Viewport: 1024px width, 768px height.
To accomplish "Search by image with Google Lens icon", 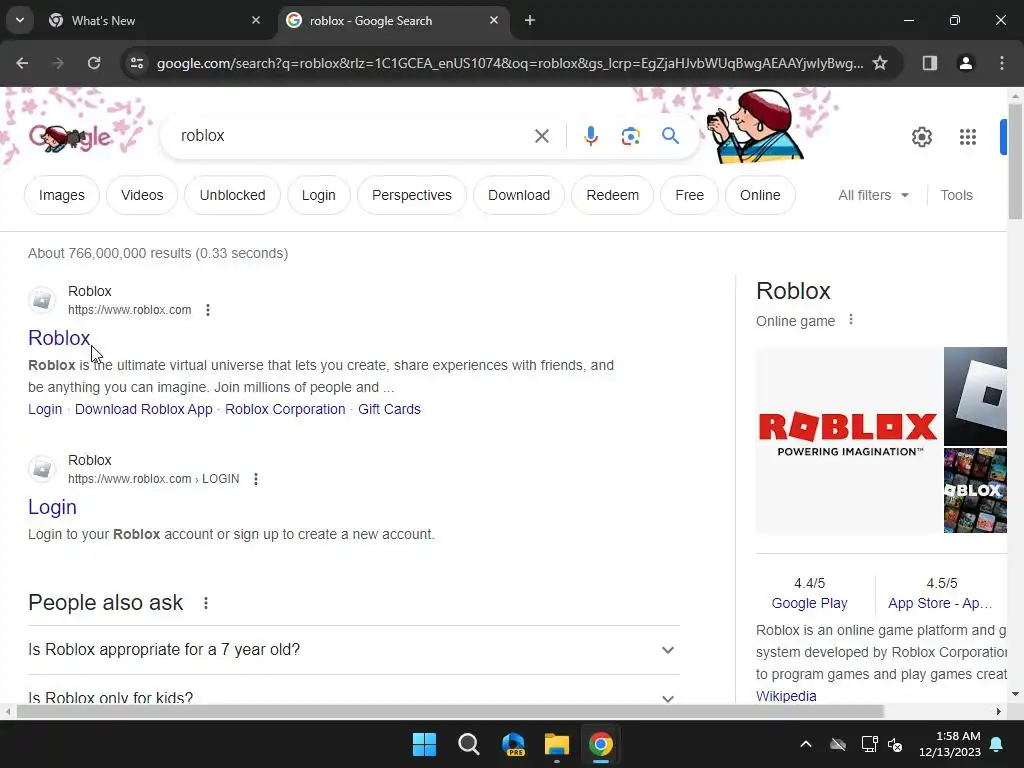I will point(630,136).
